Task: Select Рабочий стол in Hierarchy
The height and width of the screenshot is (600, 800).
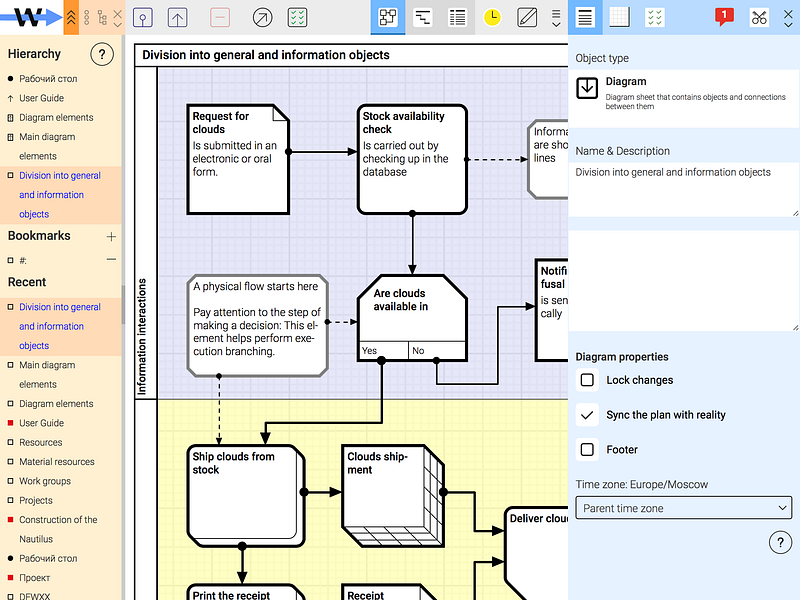Action: click(48, 79)
